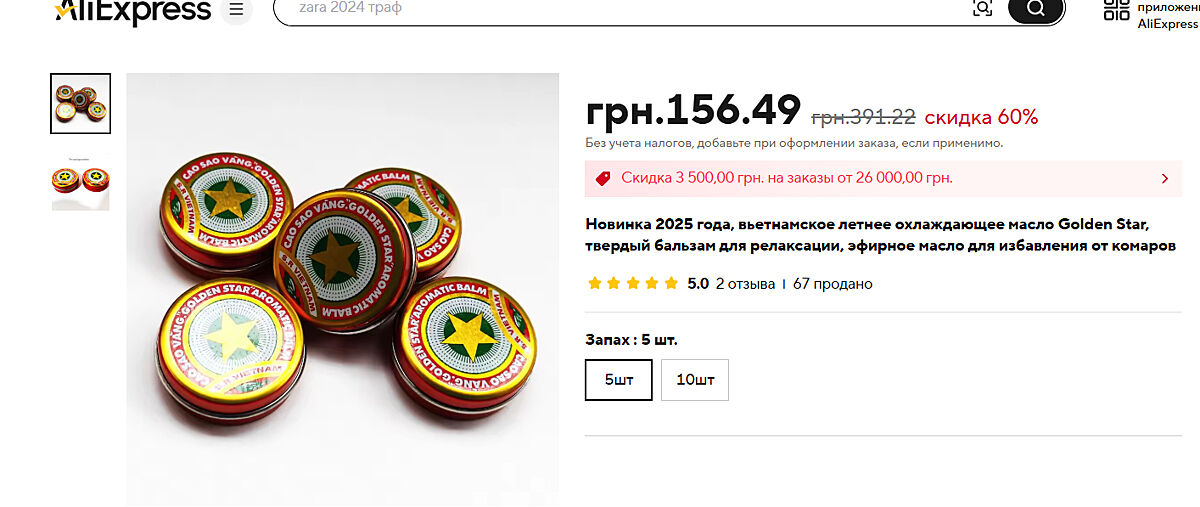Viewport: 1200px width, 507px height.
Task: Click the AliExpress logo
Action: pos(133,11)
